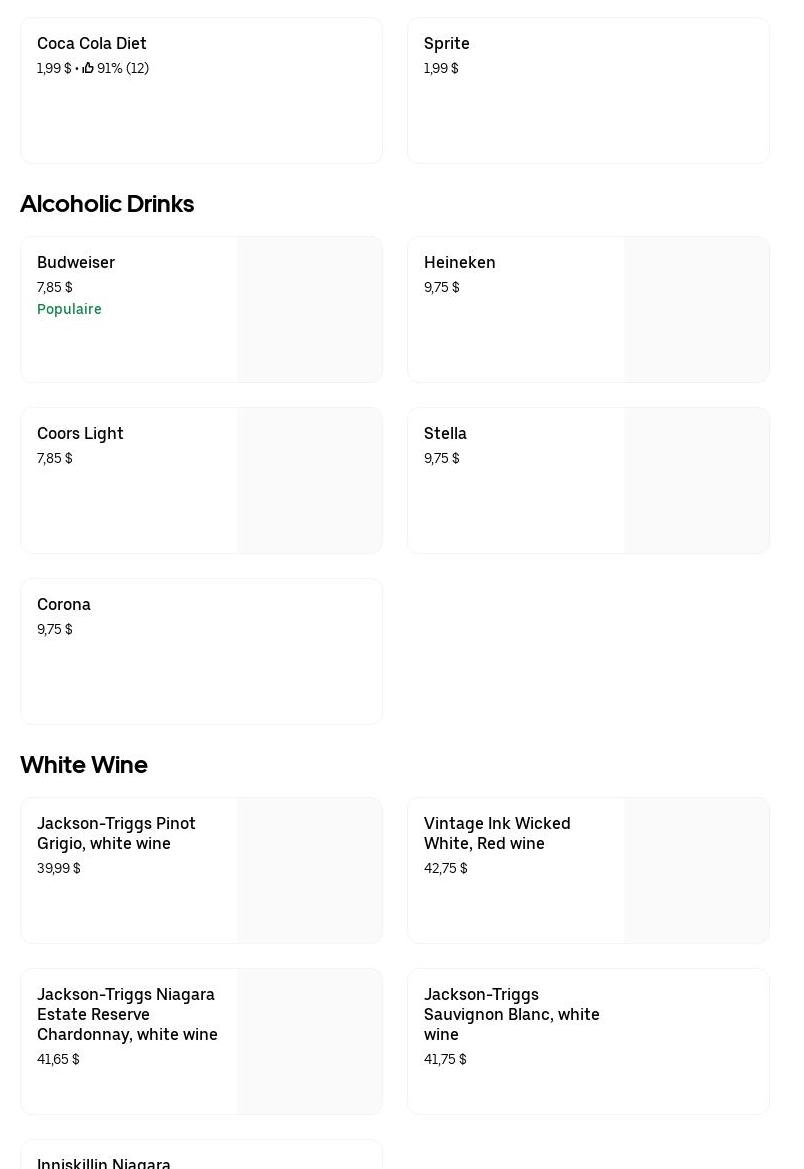
Task: Click the Budweiser product image placeholder
Action: point(309,310)
